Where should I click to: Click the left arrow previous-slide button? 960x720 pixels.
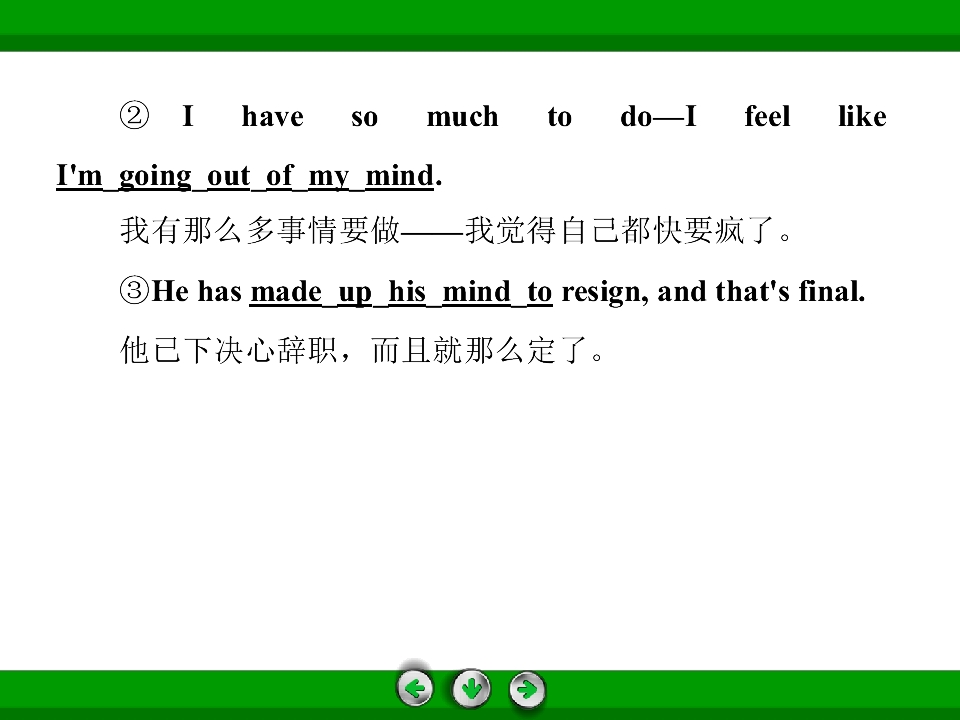click(x=416, y=688)
